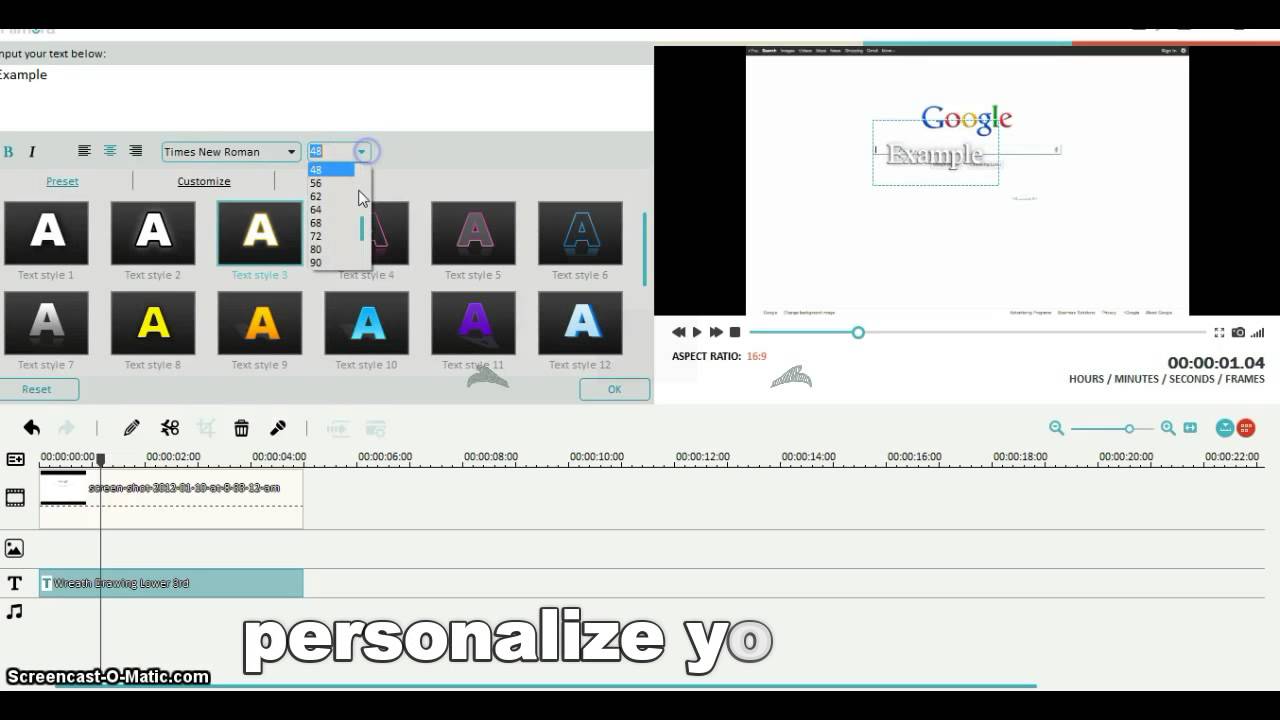Switch to the Customize tab
This screenshot has width=1280, height=720.
point(204,181)
